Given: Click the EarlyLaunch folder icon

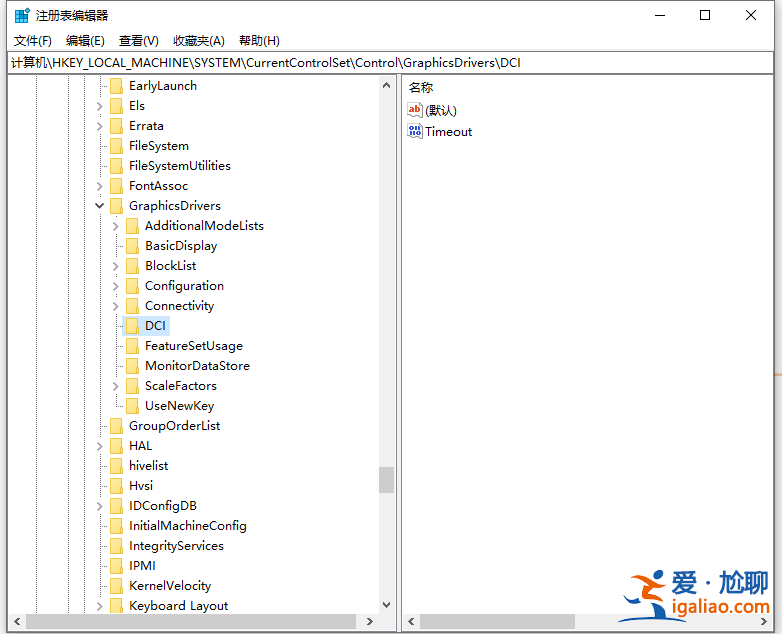Looking at the screenshot, I should [x=116, y=86].
